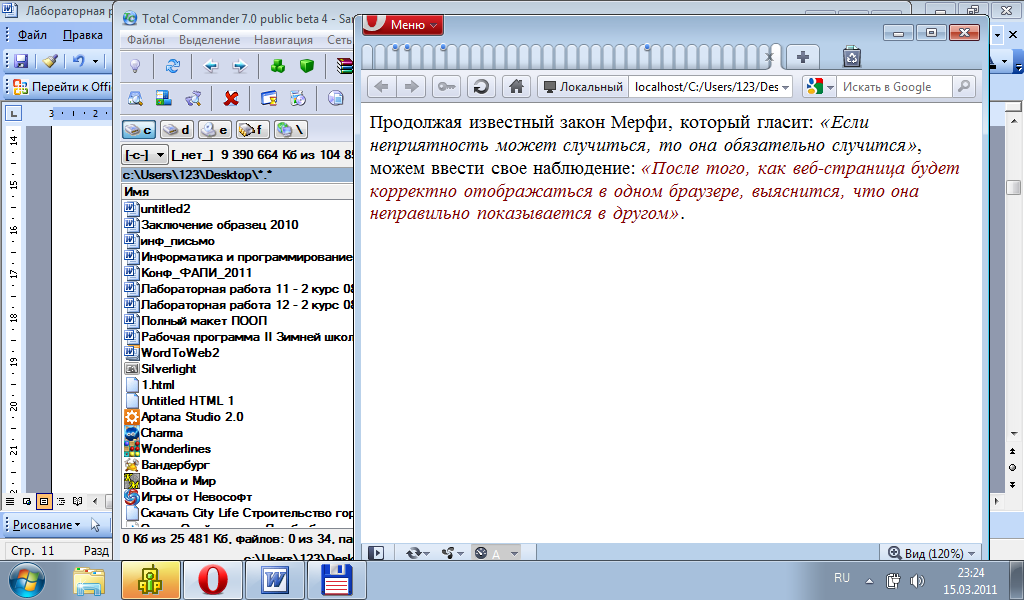Select drive e CD button
Viewport: 1024px width, 600px height.
coord(214,130)
